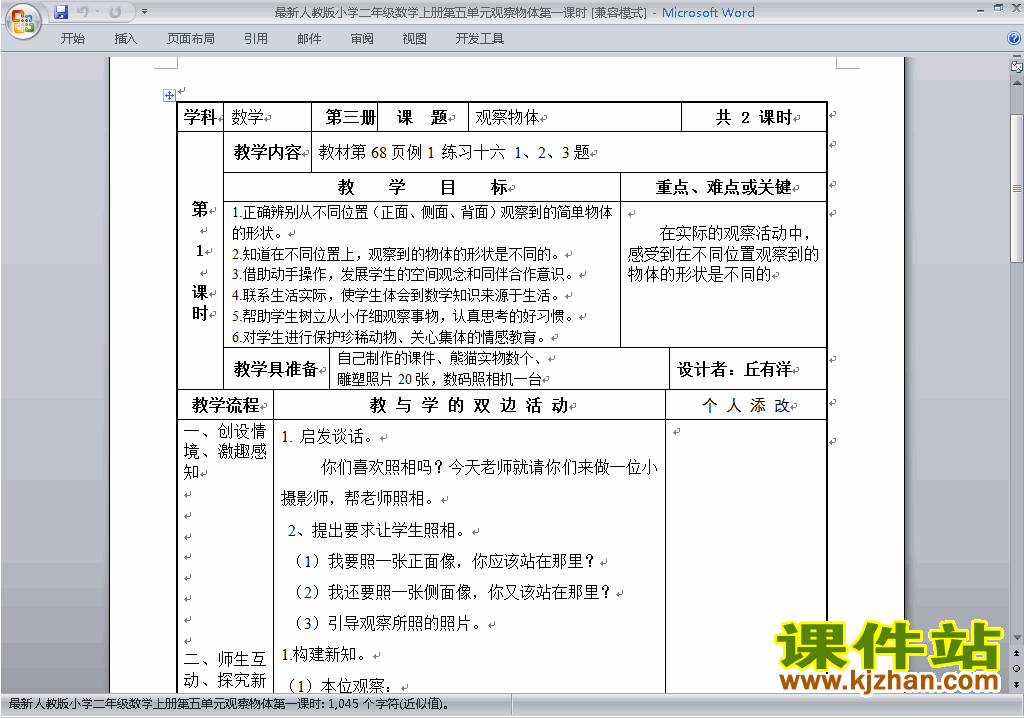Click the 在实际的观察活动中 paragraph

coord(723,253)
